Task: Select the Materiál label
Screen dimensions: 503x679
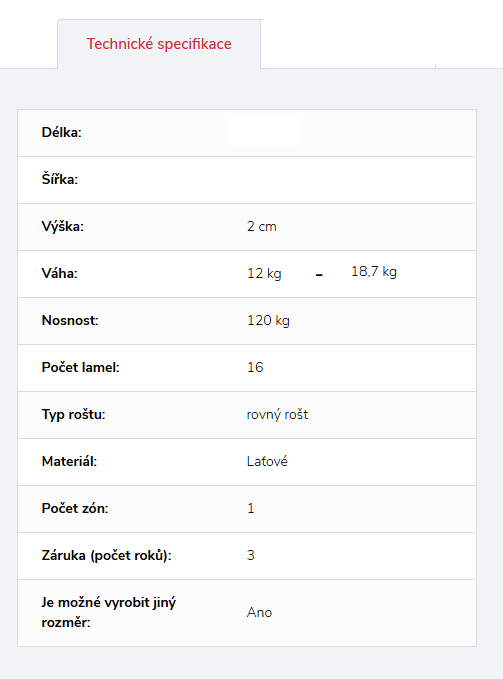Action: coord(69,462)
